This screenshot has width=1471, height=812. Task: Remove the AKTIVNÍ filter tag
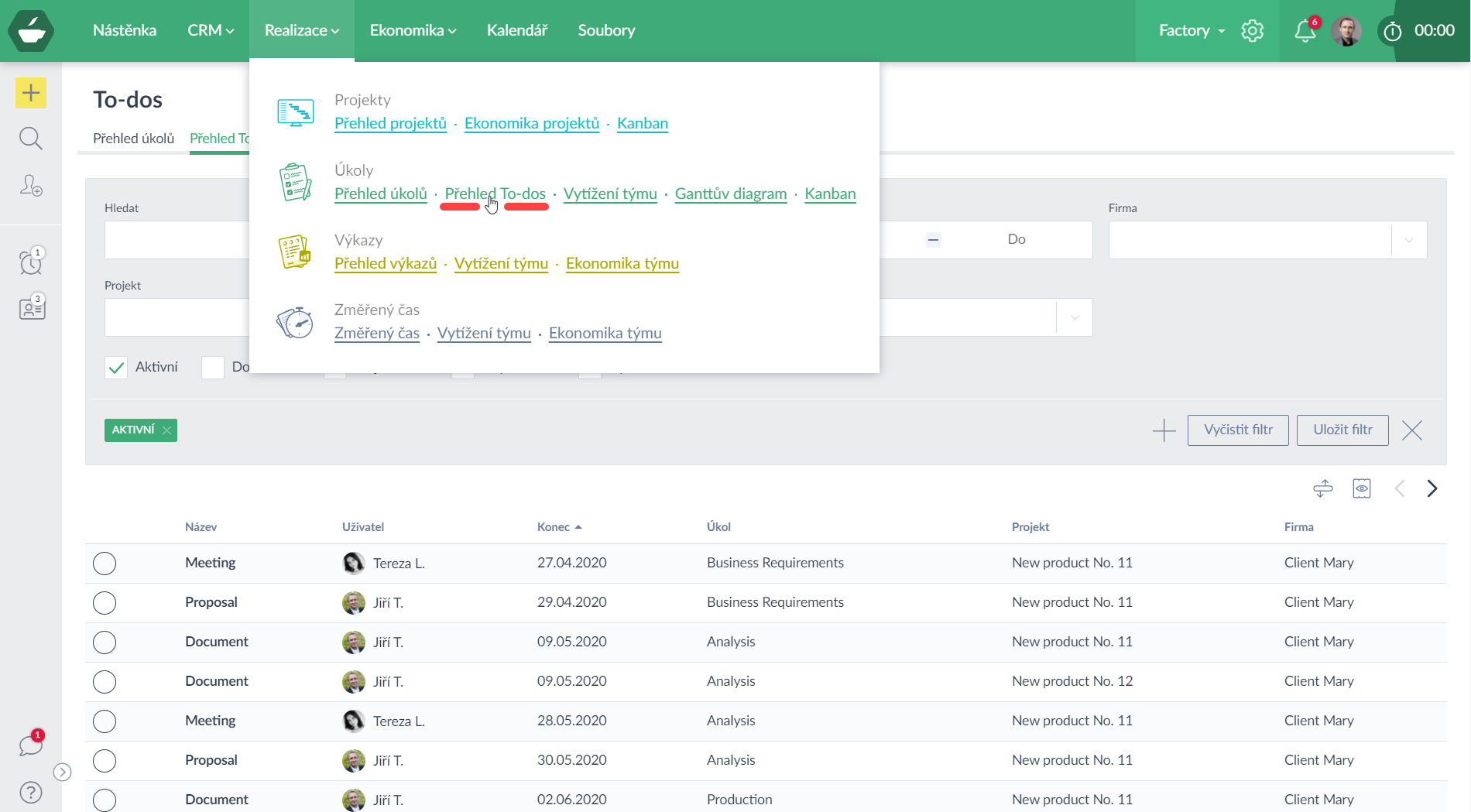[166, 430]
